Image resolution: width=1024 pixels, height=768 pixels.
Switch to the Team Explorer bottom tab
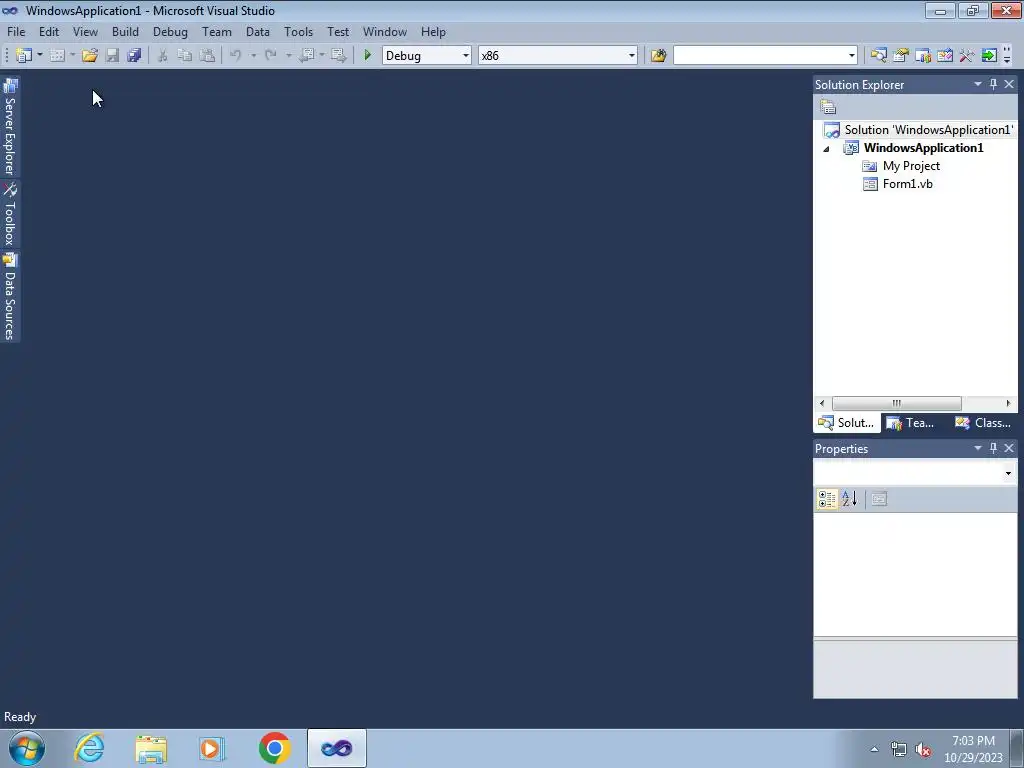click(911, 423)
